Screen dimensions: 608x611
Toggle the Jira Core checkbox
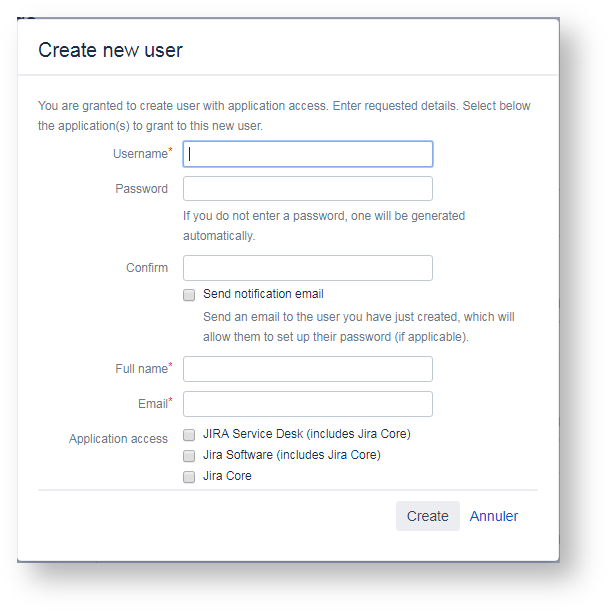point(189,477)
